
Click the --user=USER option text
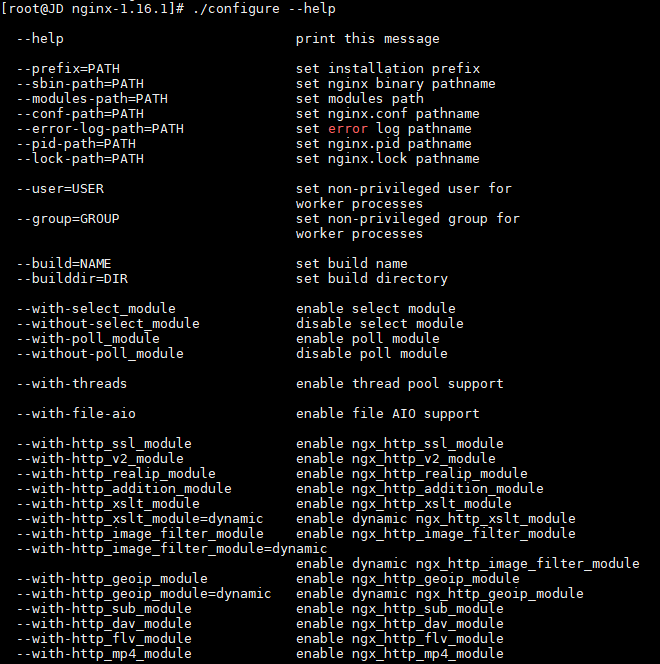[60, 189]
